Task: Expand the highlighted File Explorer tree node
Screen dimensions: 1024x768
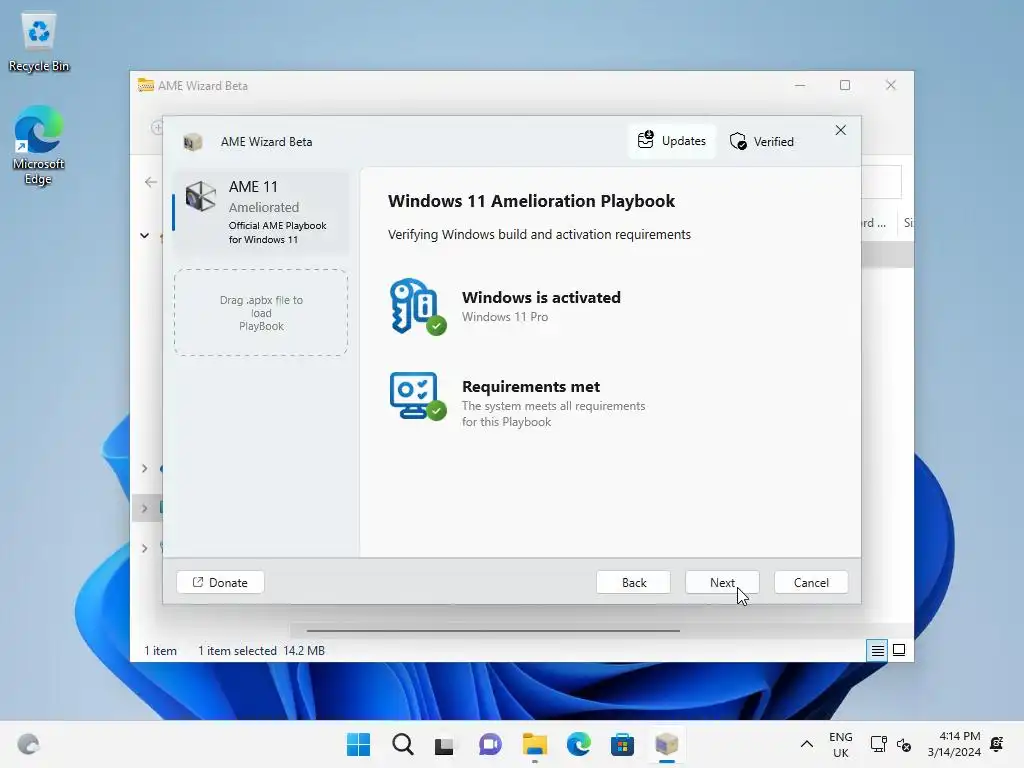Action: [144, 508]
